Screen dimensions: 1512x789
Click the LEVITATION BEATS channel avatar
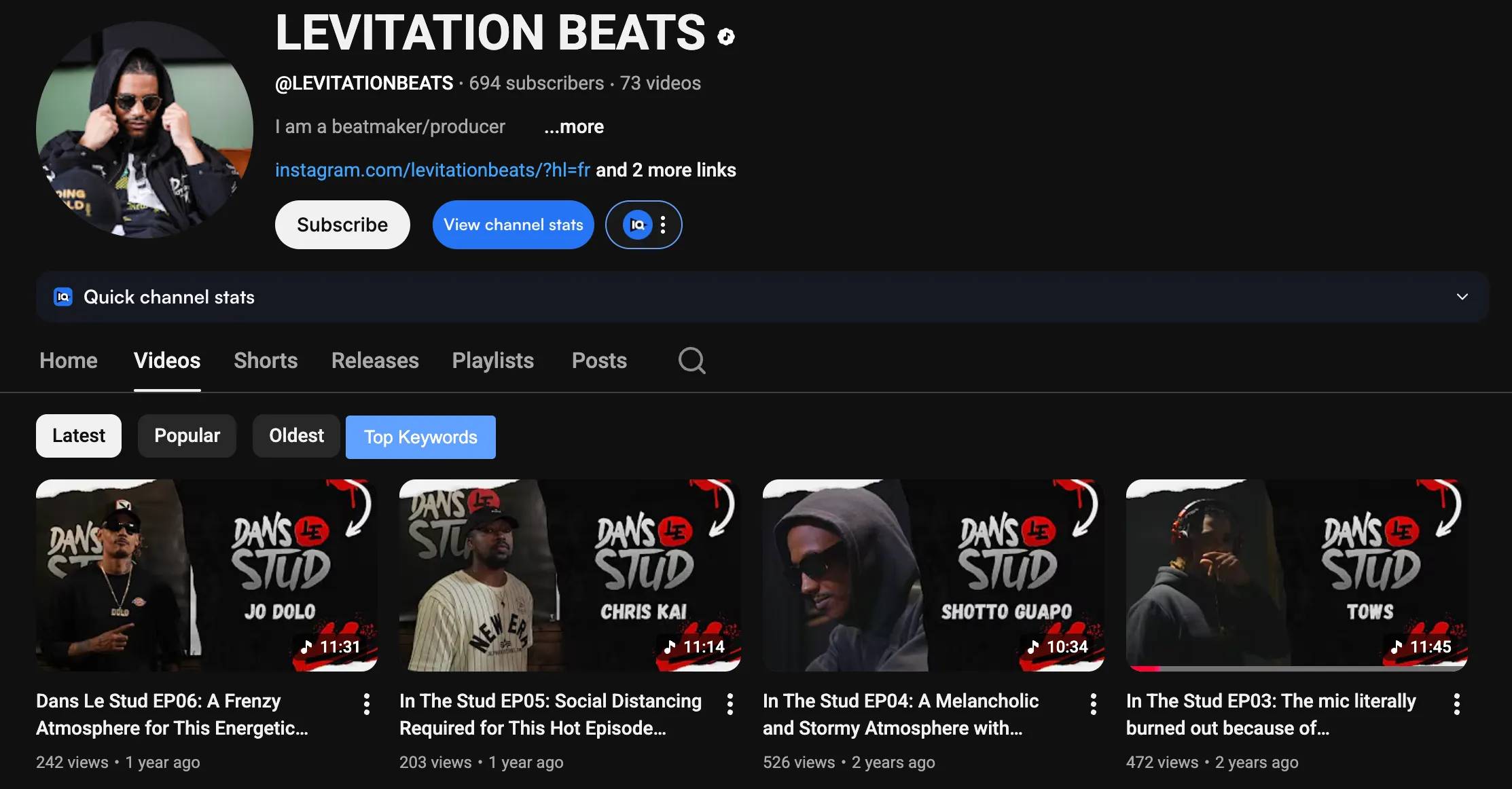pyautogui.click(x=145, y=130)
